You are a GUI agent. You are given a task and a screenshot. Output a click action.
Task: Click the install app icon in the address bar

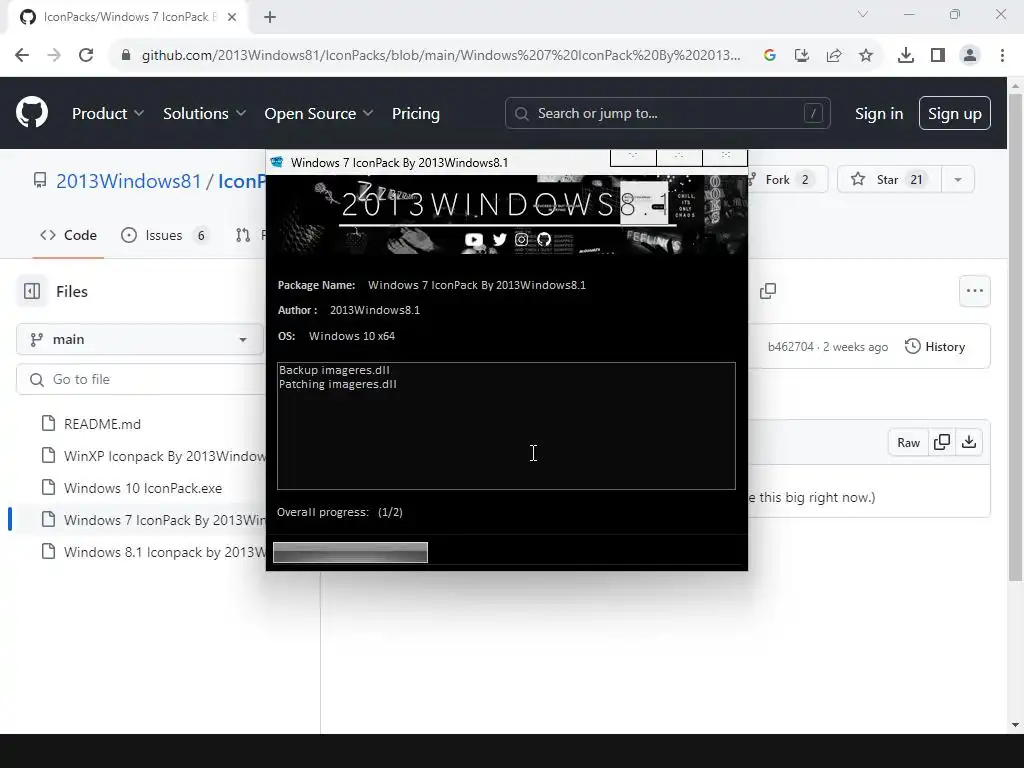tap(802, 56)
